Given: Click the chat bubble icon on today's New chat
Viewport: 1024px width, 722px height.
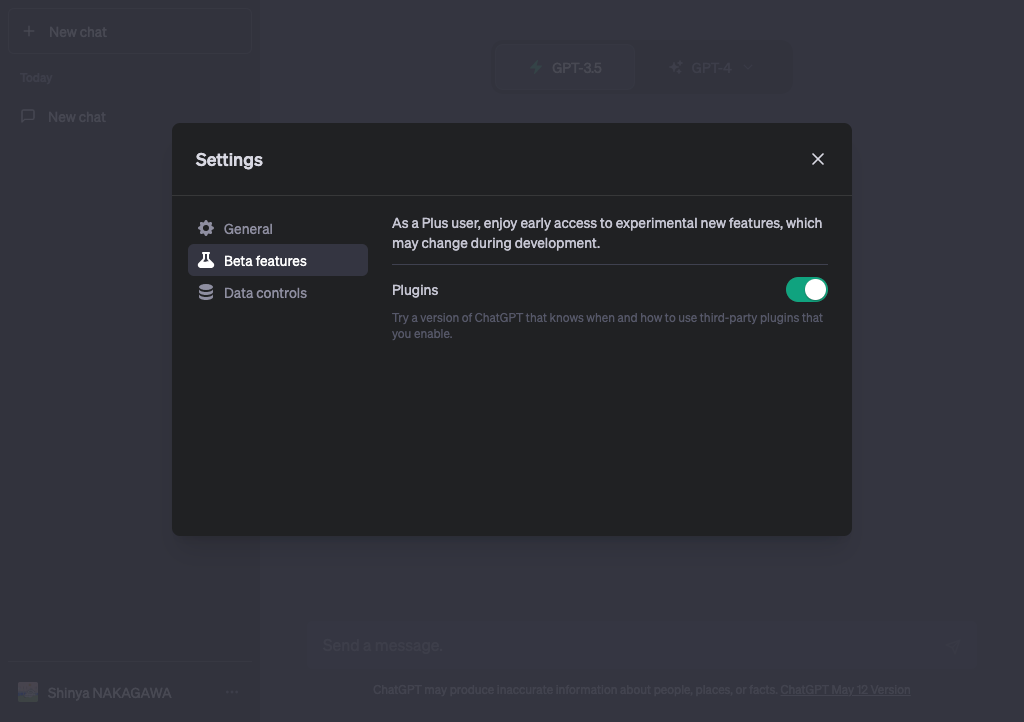Looking at the screenshot, I should [x=28, y=117].
